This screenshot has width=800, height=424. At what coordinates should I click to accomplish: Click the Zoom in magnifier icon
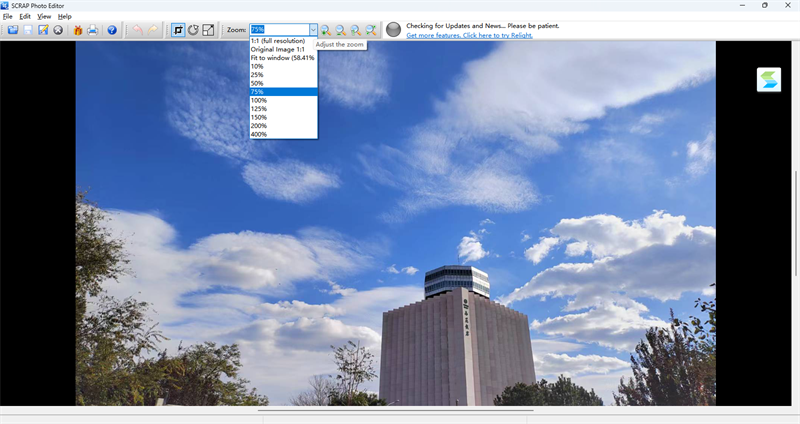pyautogui.click(x=325, y=30)
